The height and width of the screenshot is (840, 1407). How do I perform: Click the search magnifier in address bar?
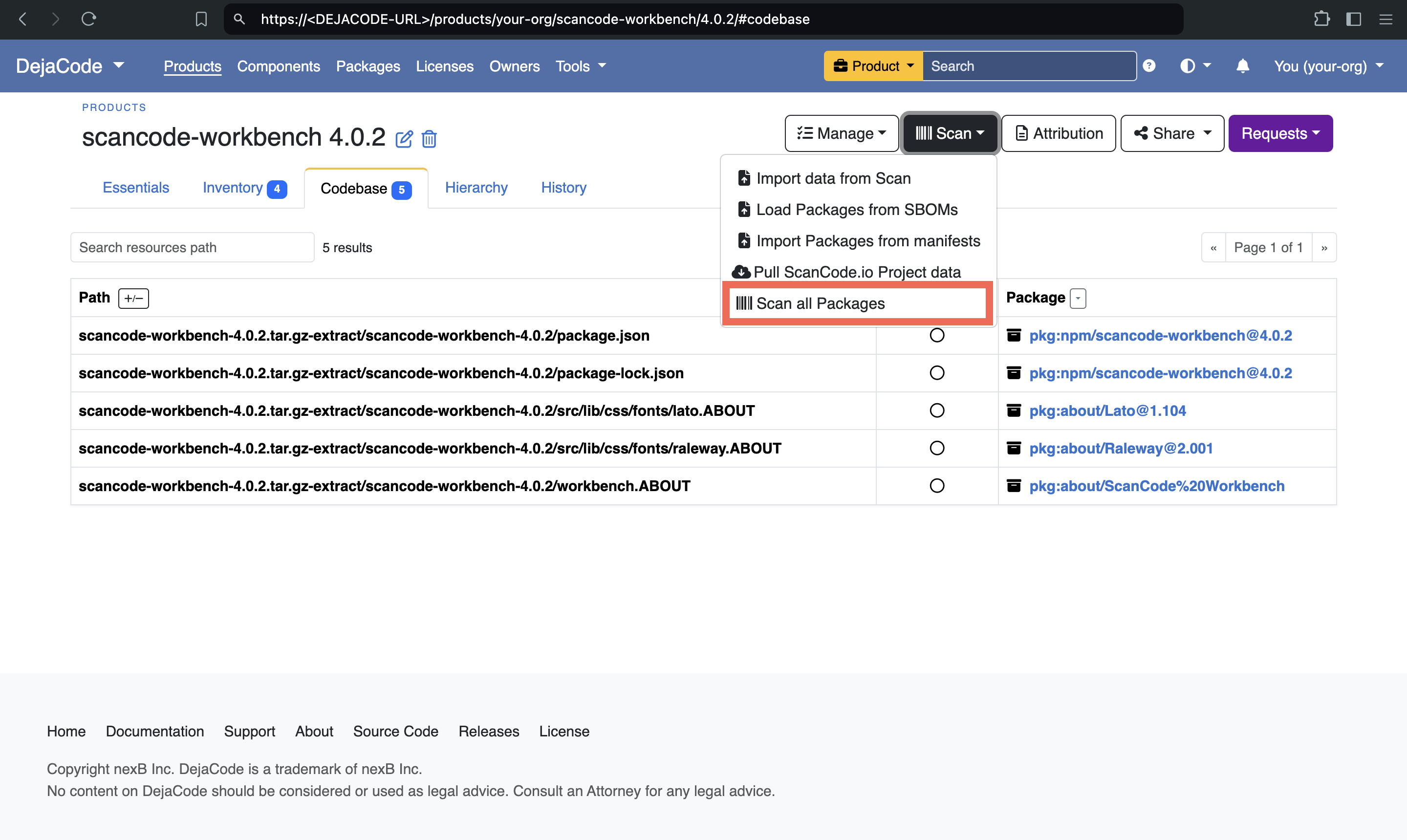pos(239,19)
